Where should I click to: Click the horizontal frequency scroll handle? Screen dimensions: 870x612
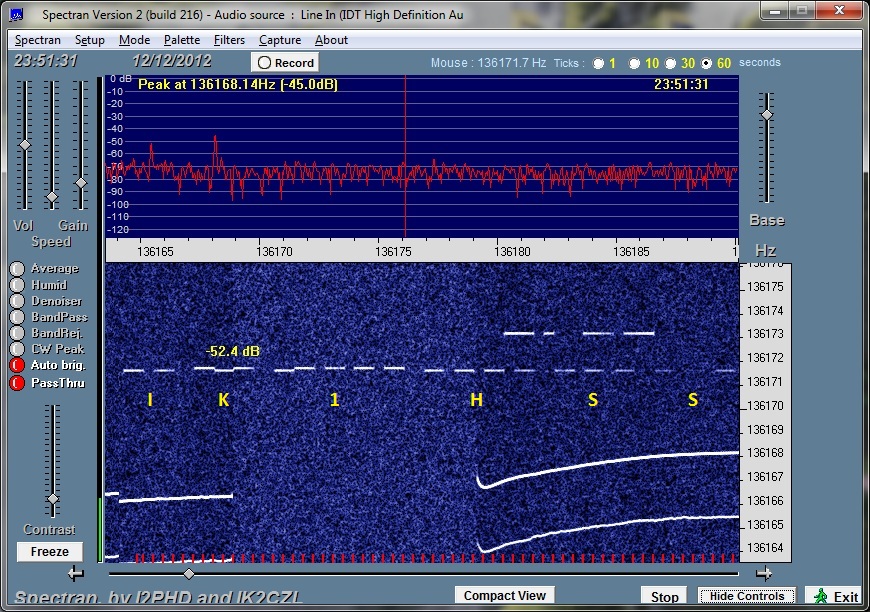189,574
